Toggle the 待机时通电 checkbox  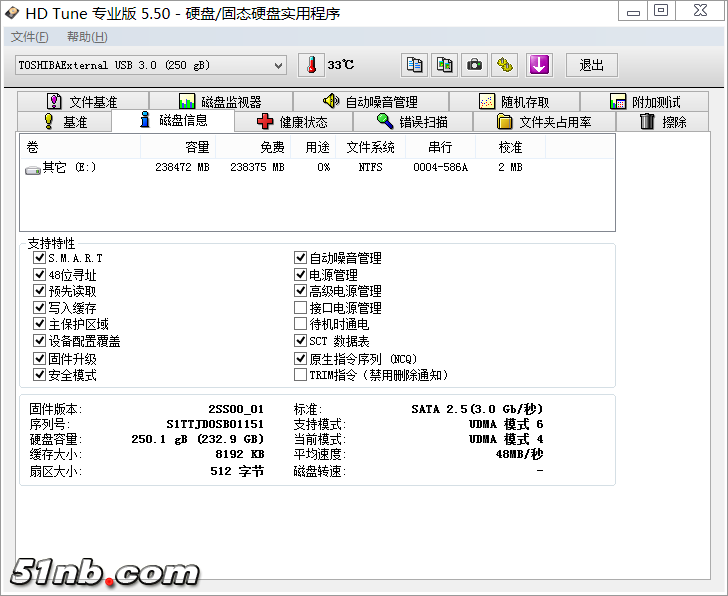301,324
